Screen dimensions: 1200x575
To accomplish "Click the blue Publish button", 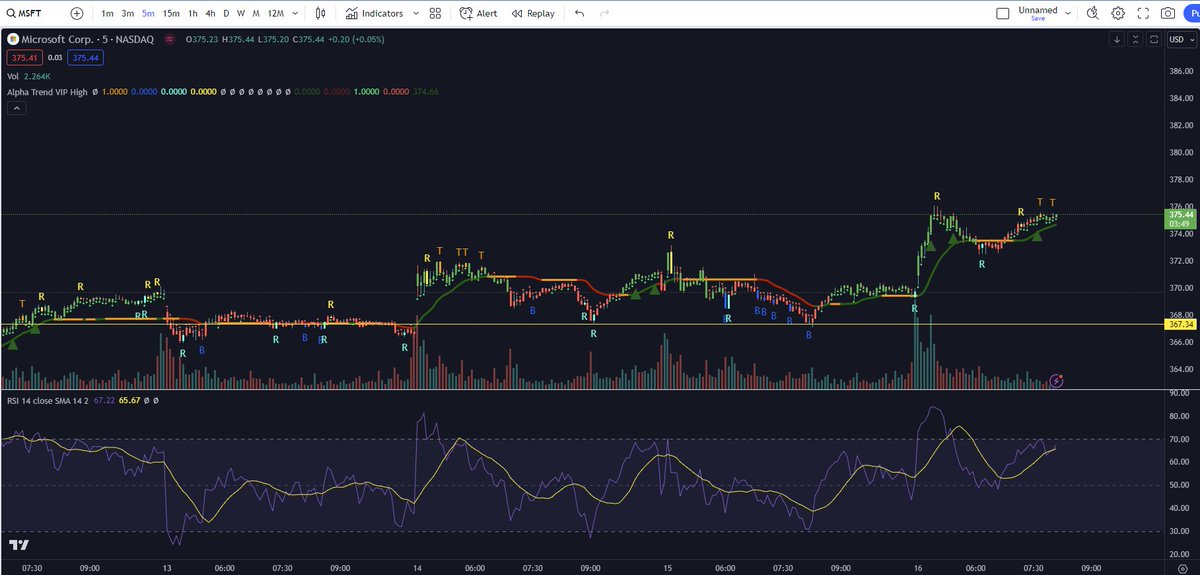I will 1192,14.
